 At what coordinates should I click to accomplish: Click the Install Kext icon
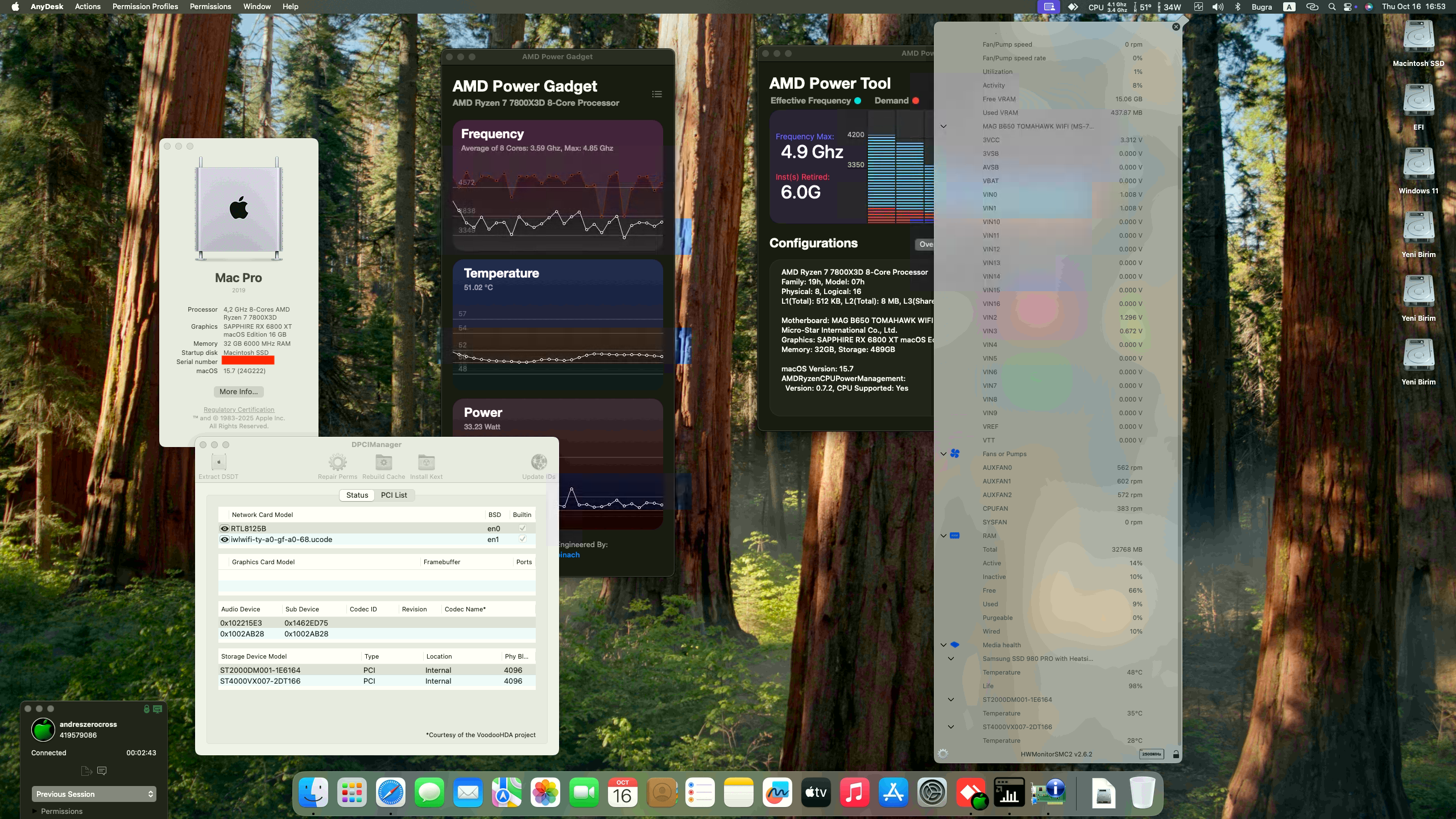426,462
